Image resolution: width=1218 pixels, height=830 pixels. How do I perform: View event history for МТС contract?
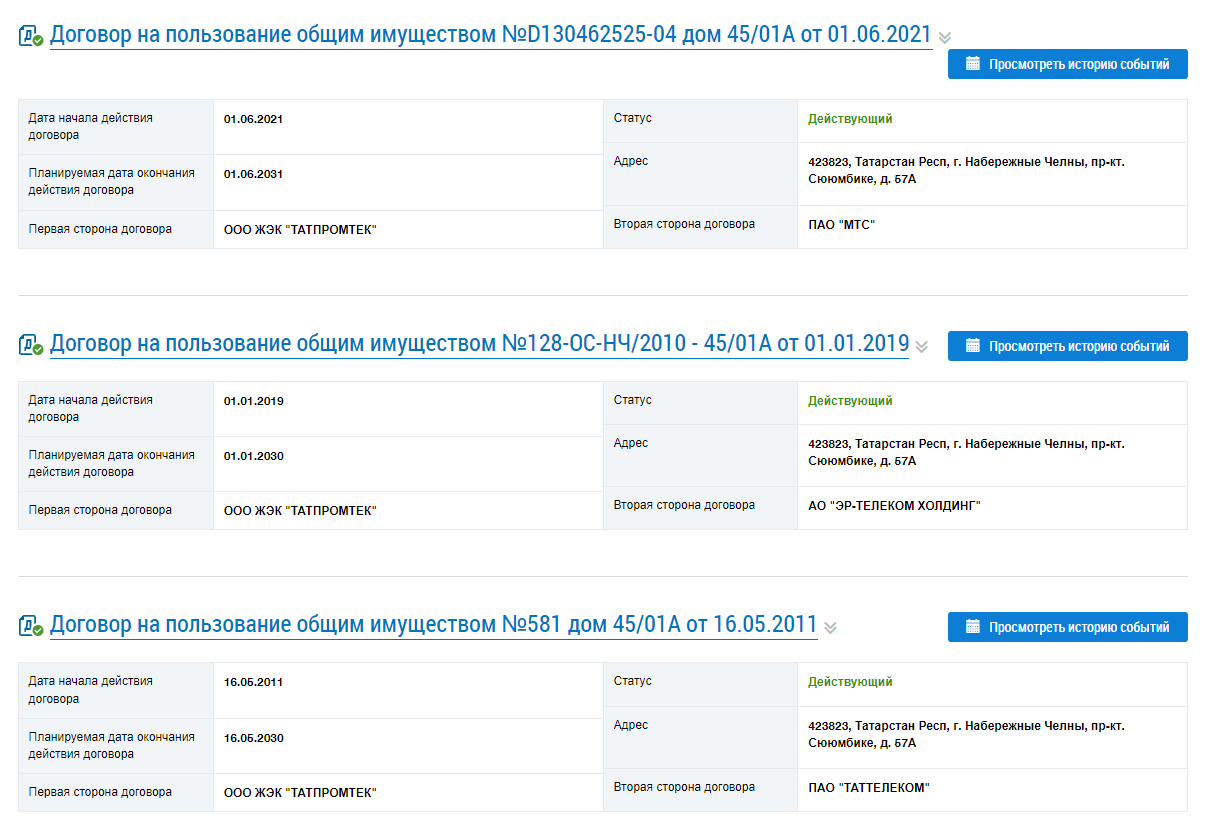[1068, 64]
